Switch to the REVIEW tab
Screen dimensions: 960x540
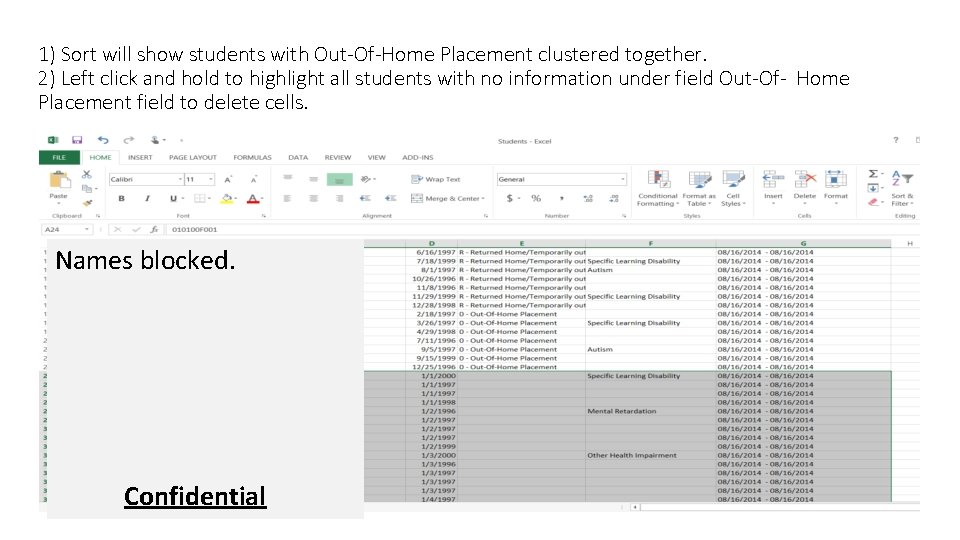click(x=338, y=157)
